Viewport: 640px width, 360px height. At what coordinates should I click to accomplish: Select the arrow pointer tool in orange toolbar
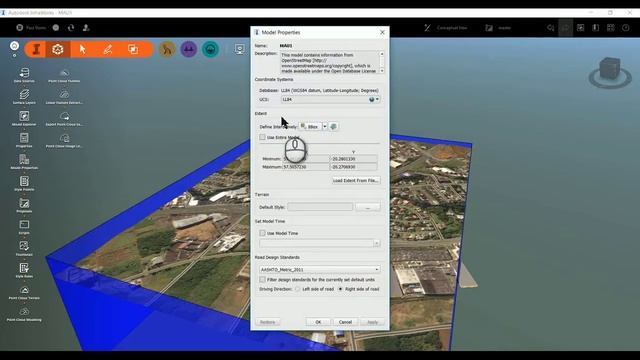(83, 49)
